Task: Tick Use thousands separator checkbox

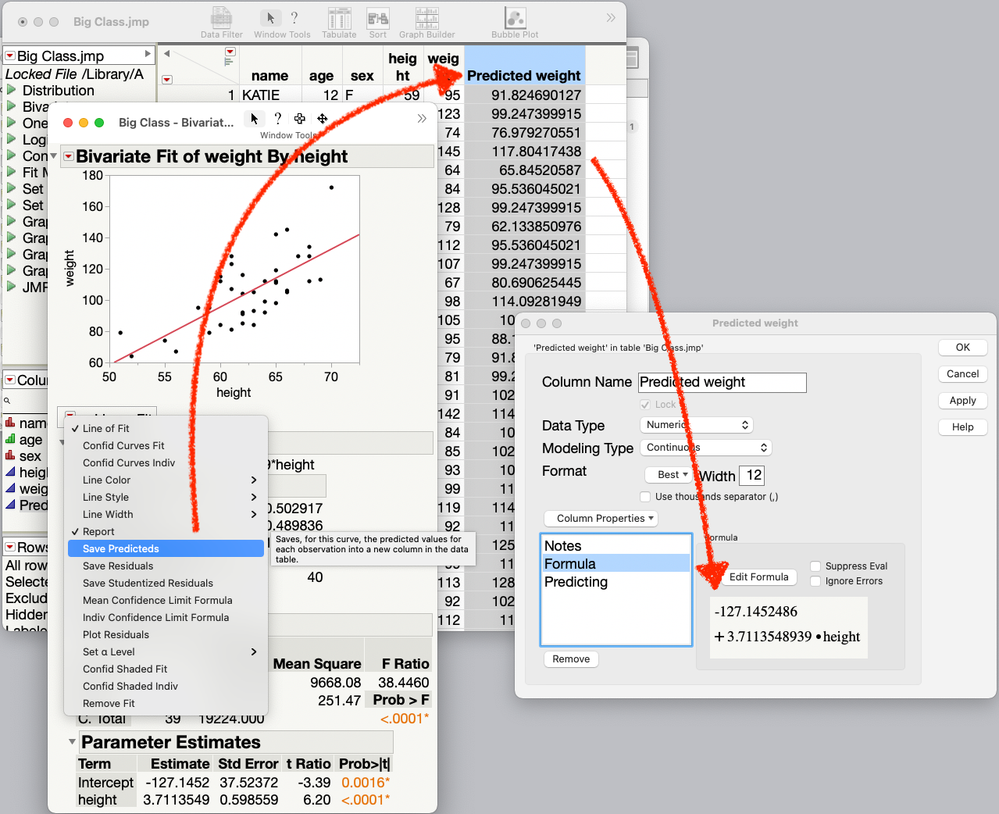Action: coord(645,496)
